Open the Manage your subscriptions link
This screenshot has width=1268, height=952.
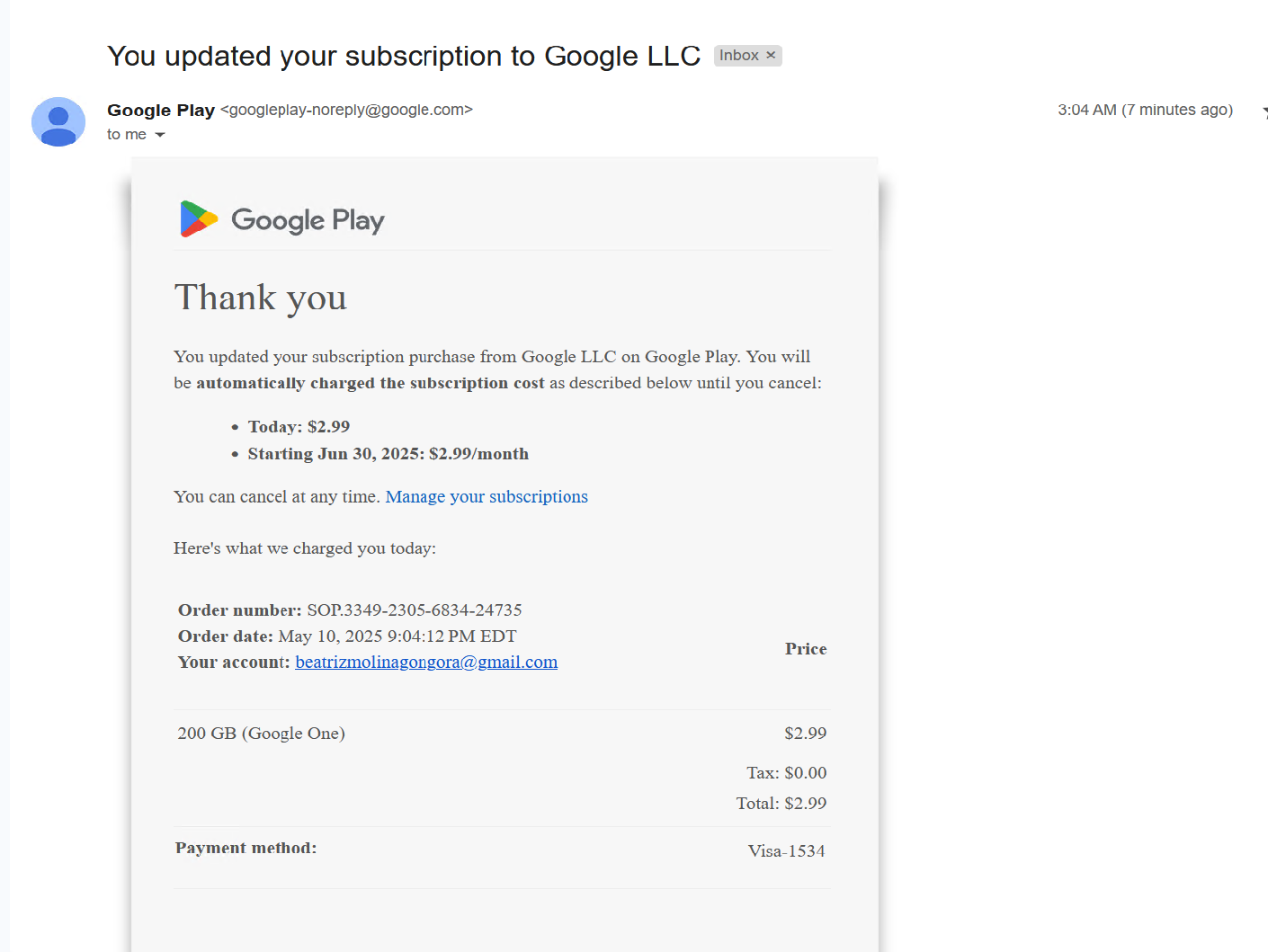coord(487,497)
